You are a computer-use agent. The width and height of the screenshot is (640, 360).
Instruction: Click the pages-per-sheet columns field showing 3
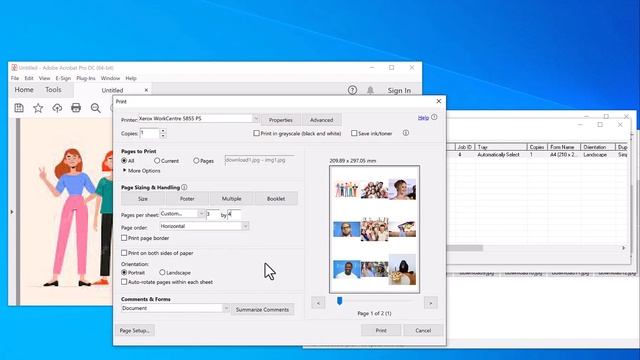point(213,214)
